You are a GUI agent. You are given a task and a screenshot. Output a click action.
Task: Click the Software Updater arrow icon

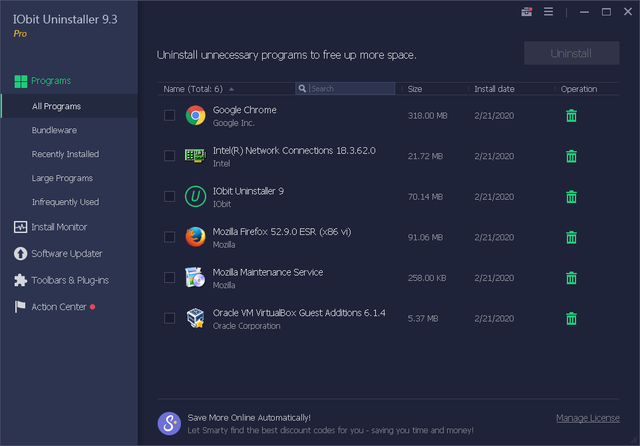(20, 253)
